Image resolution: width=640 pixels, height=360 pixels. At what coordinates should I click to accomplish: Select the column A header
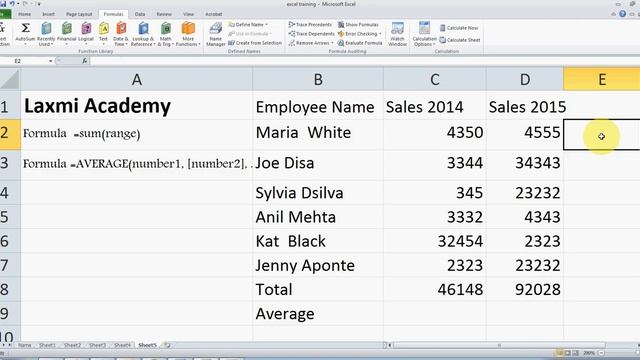[136, 79]
